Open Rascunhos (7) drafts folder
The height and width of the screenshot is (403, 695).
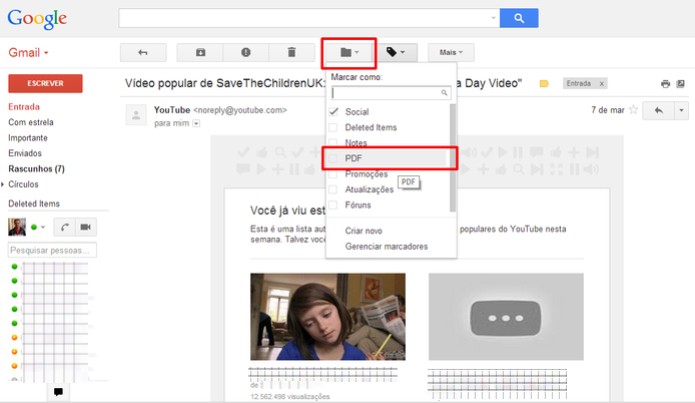pyautogui.click(x=36, y=168)
